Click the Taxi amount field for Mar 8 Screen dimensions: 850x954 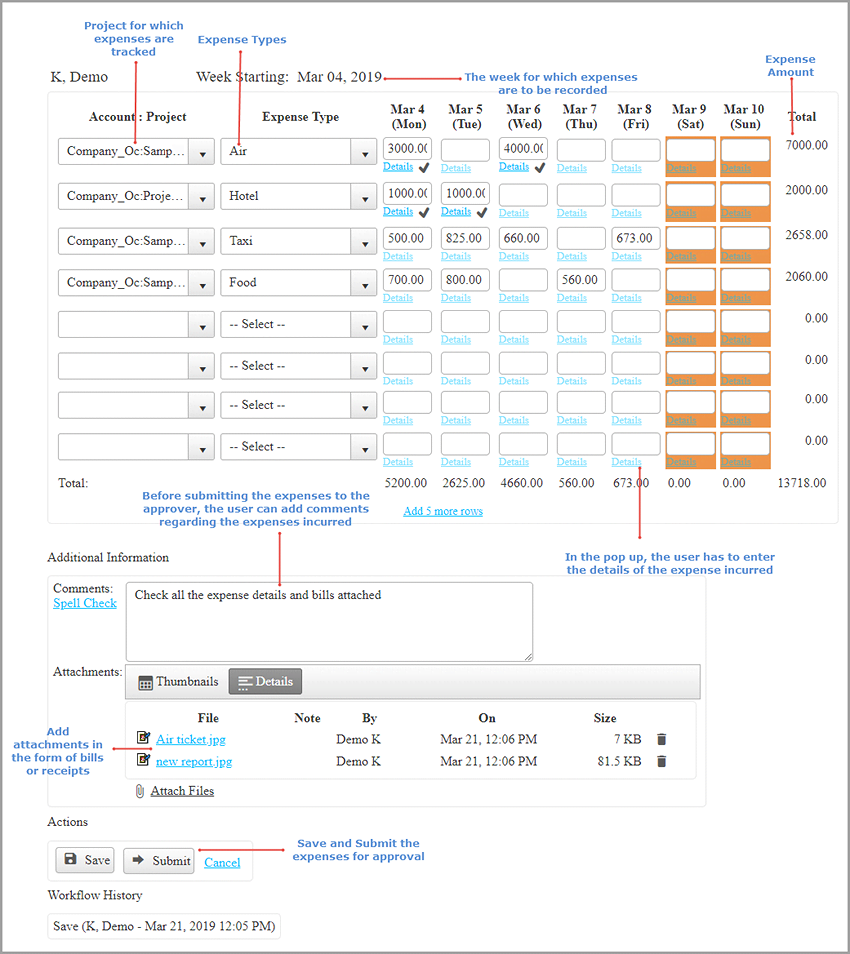coord(635,239)
